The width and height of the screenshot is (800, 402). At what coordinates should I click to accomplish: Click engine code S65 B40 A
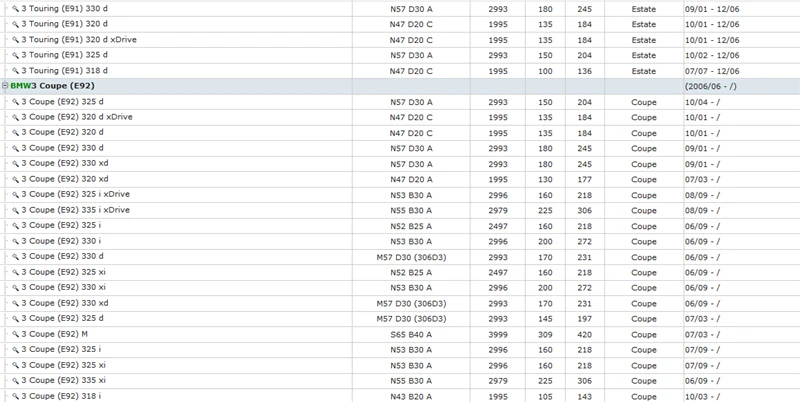pos(411,335)
